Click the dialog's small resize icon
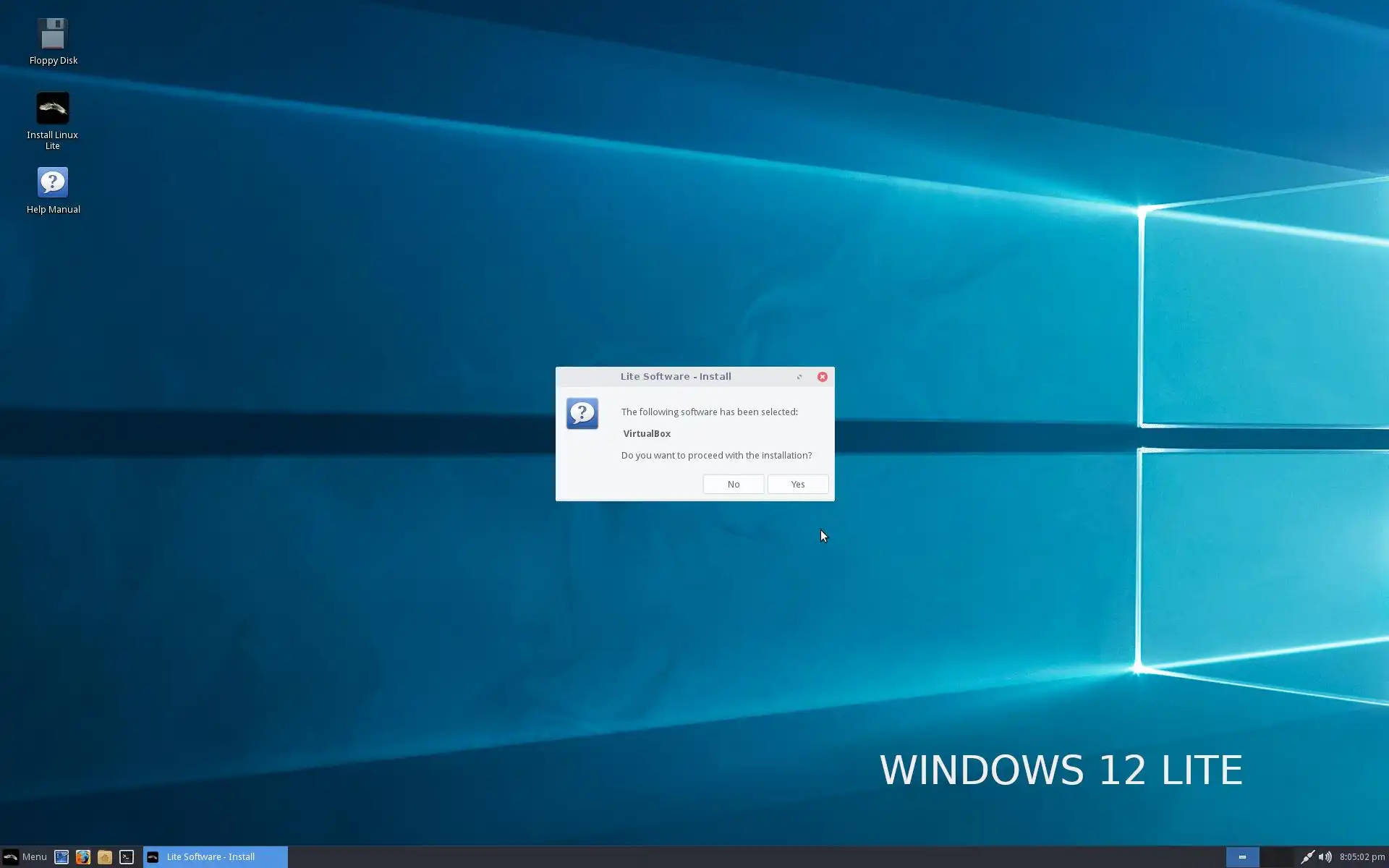Viewport: 1389px width, 868px height. (799, 377)
